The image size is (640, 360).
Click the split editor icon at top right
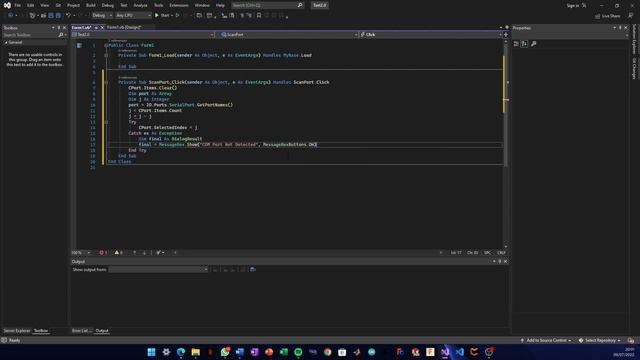[x=506, y=35]
